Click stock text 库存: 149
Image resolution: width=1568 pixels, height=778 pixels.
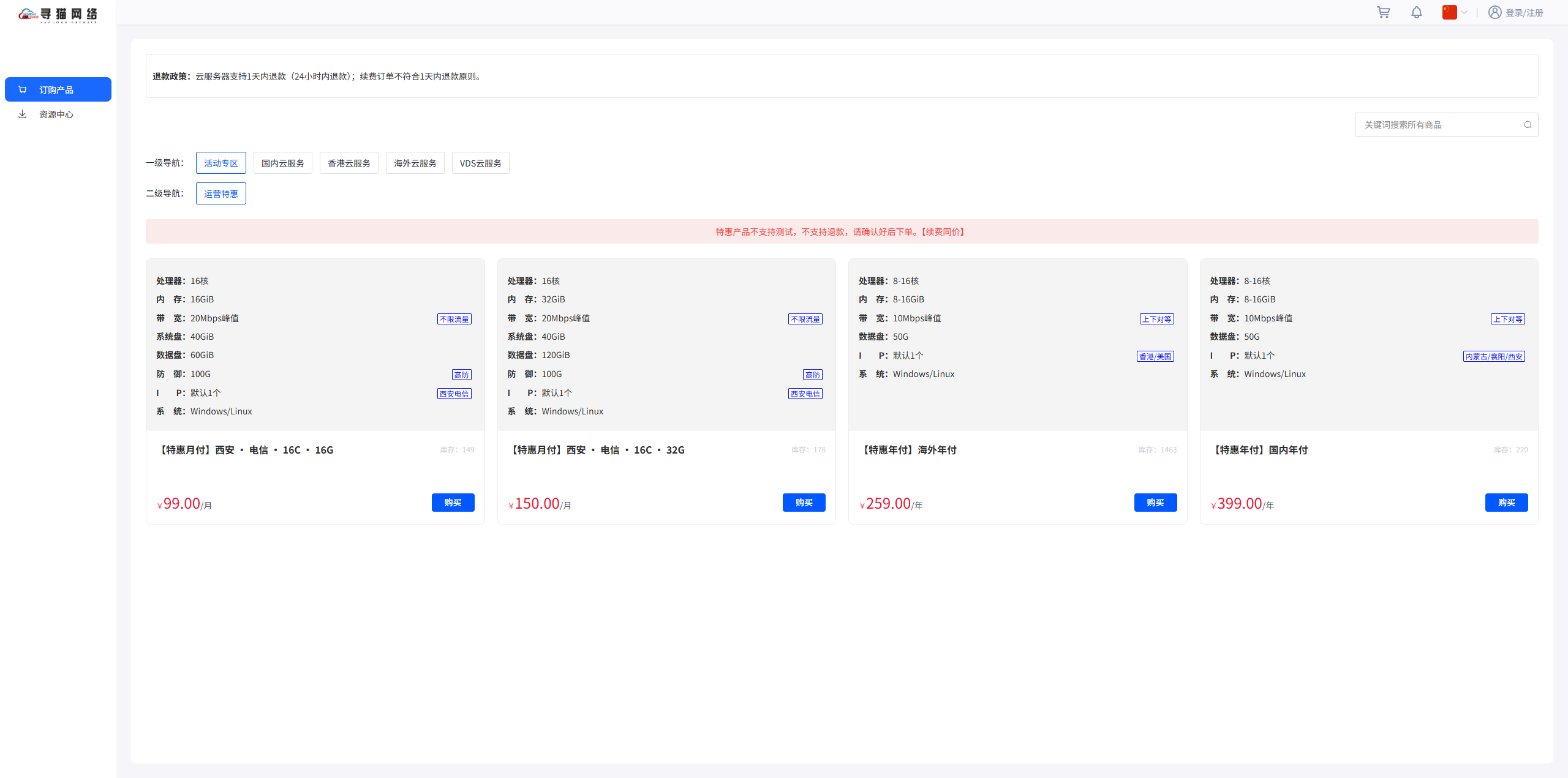[457, 449]
